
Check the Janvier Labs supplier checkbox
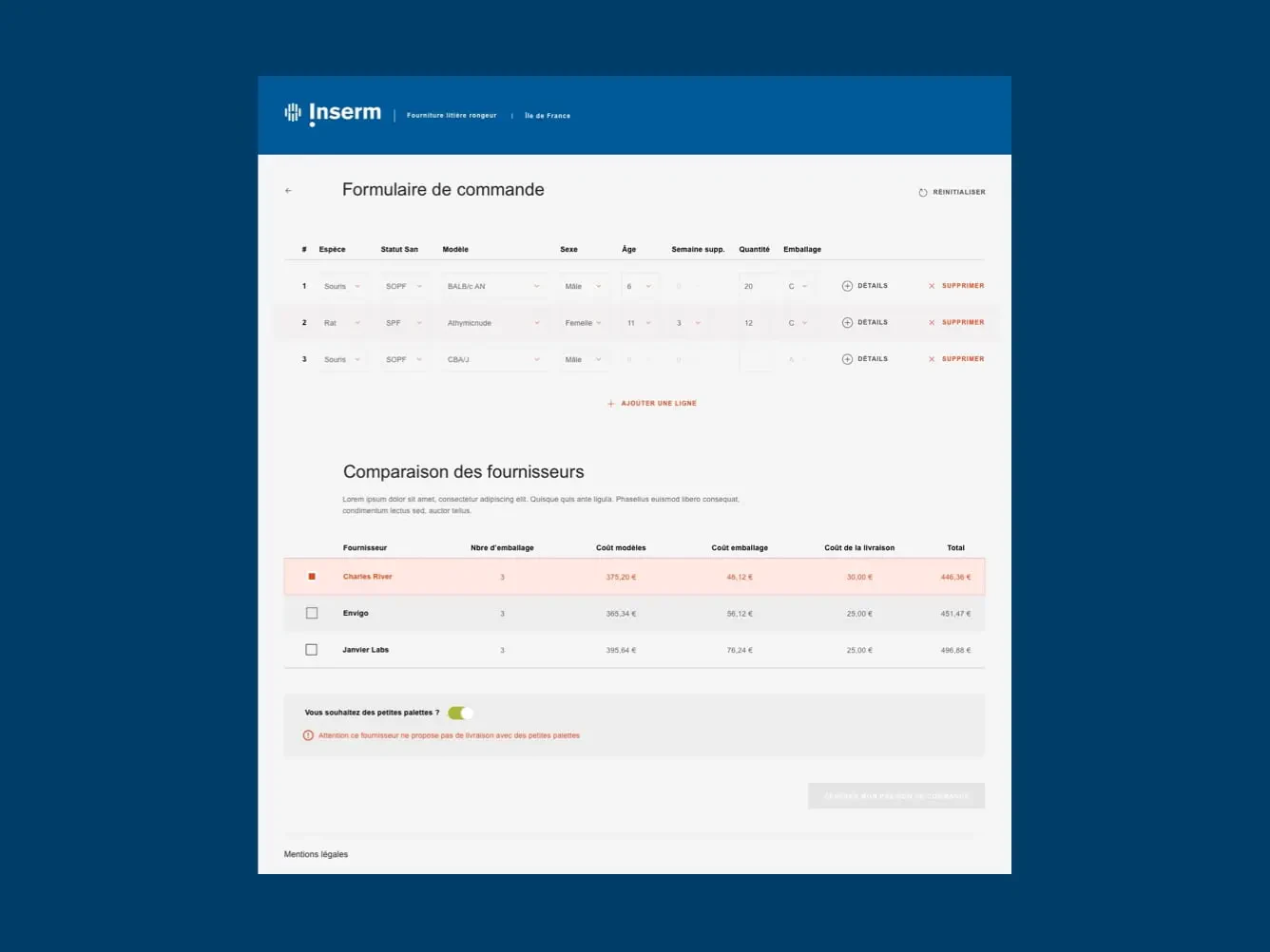[x=312, y=650]
